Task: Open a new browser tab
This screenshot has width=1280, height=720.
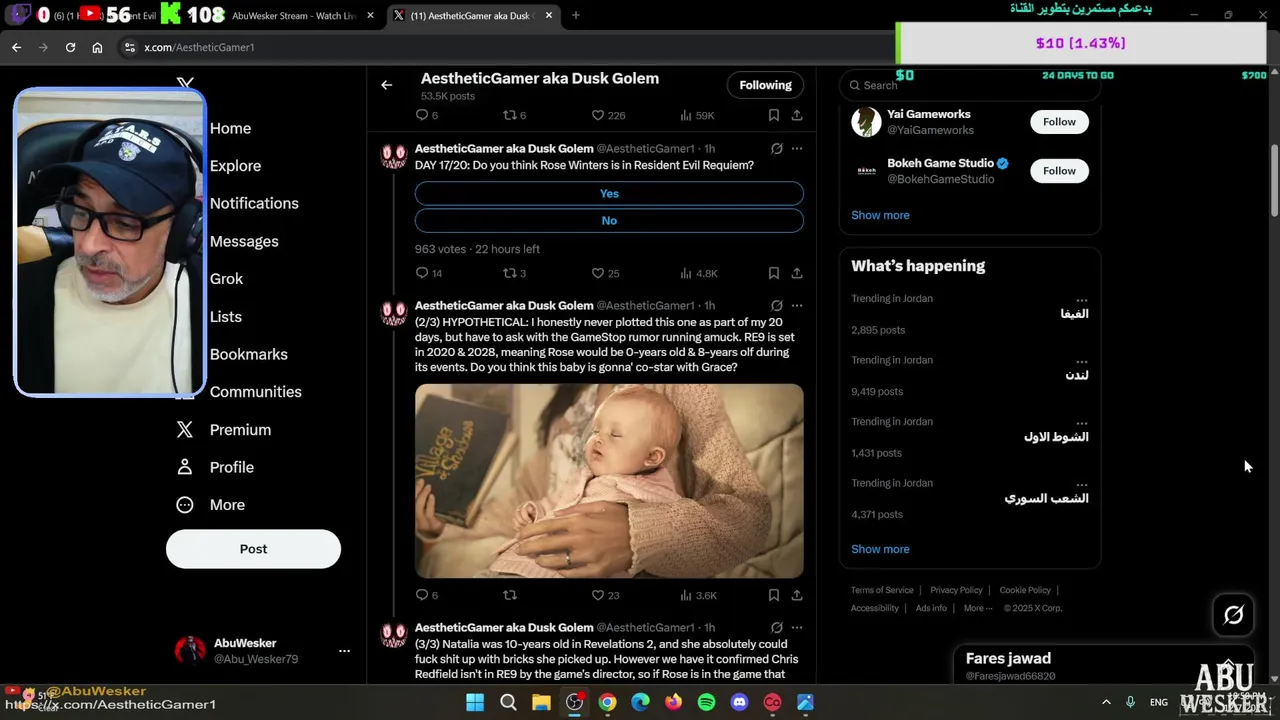Action: [576, 15]
